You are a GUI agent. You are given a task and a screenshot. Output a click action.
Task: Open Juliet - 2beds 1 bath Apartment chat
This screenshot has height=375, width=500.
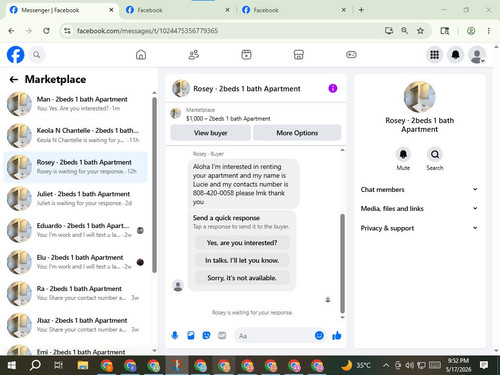pos(76,199)
